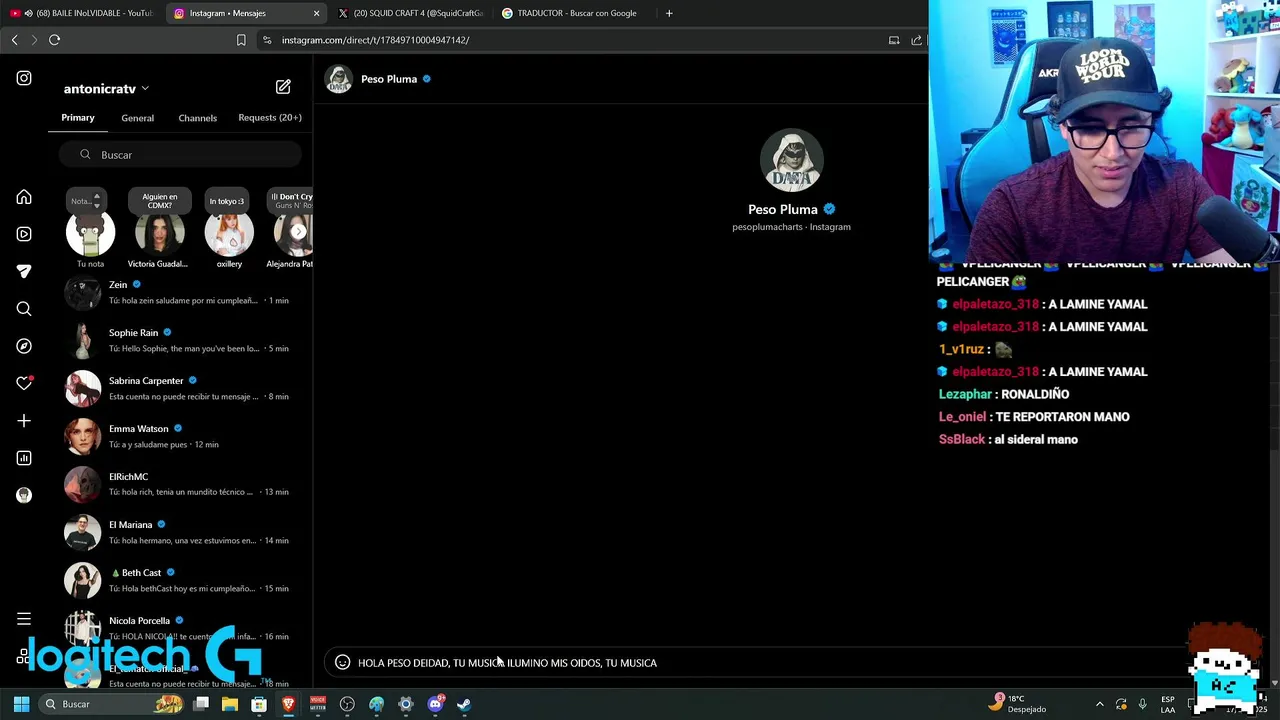Screen dimensions: 1280x720
Task: Switch to the Channels tab
Action: 198,118
